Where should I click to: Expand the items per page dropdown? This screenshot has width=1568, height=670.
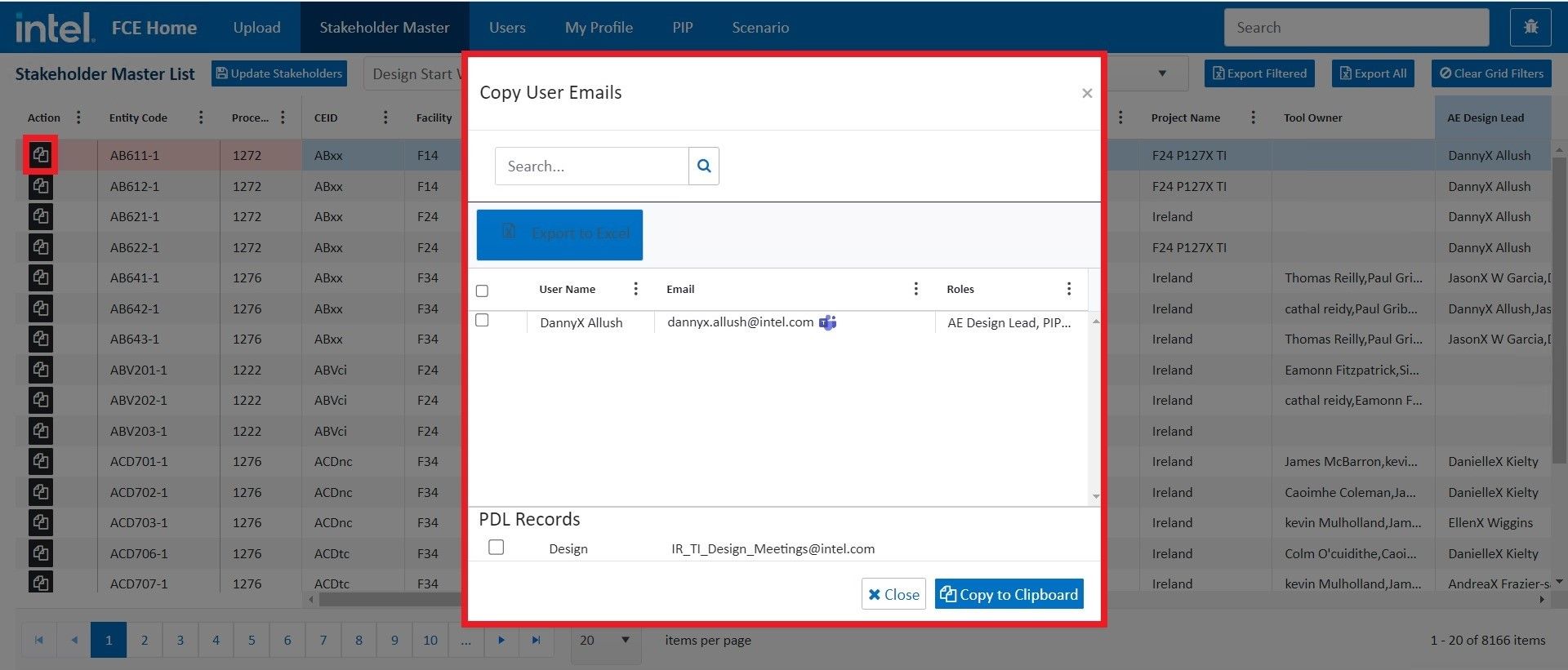604,641
